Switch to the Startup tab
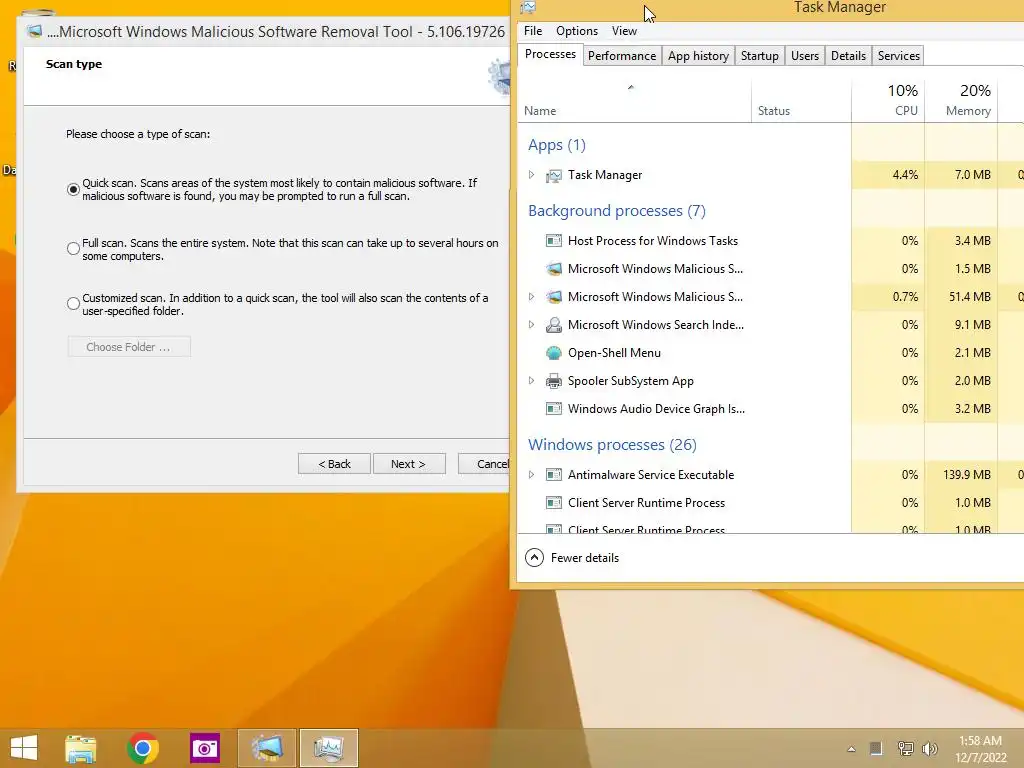The width and height of the screenshot is (1024, 768). click(x=760, y=56)
